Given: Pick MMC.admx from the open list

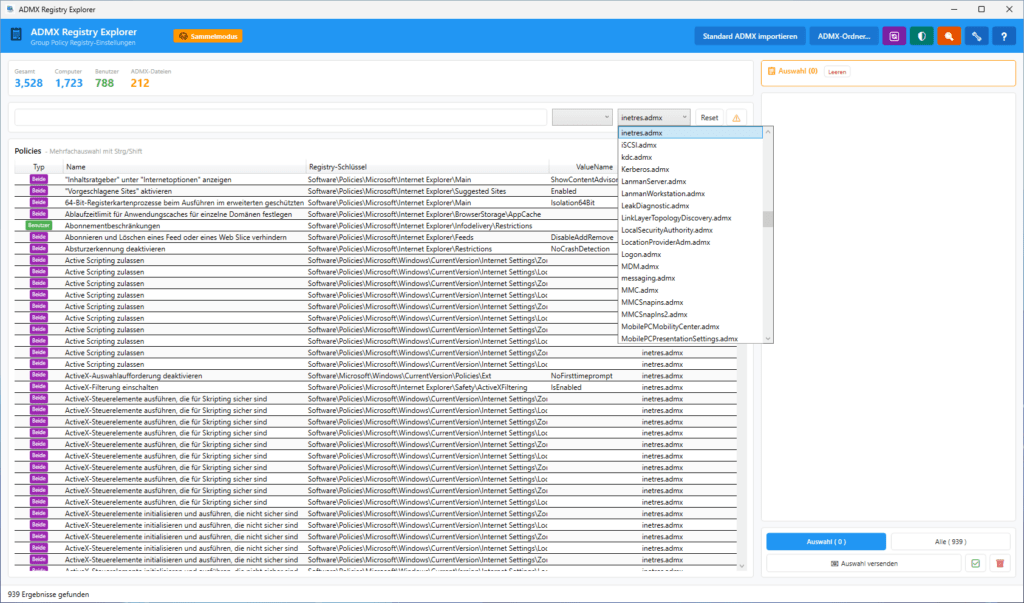Looking at the screenshot, I should (x=636, y=290).
